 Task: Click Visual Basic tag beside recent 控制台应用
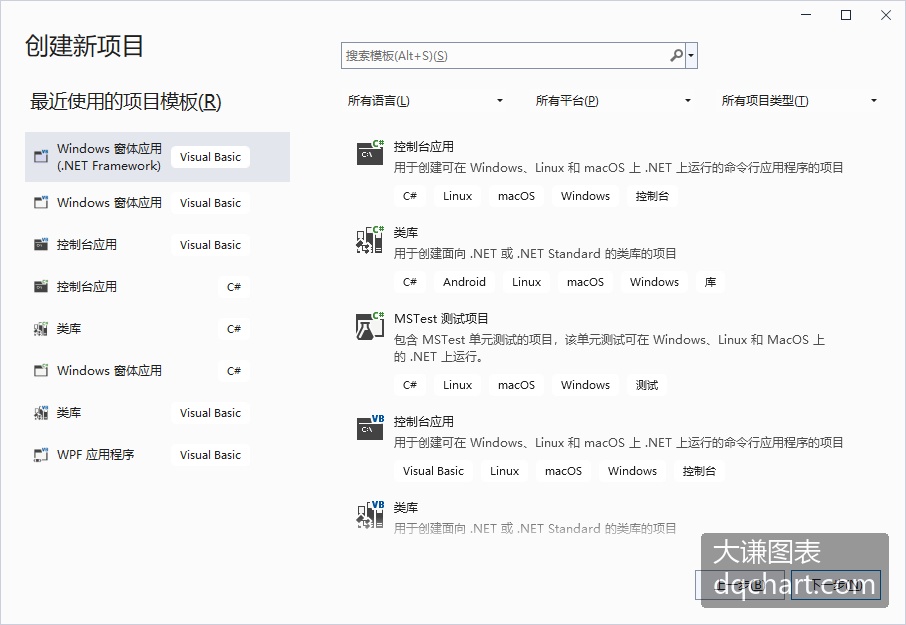(x=210, y=245)
